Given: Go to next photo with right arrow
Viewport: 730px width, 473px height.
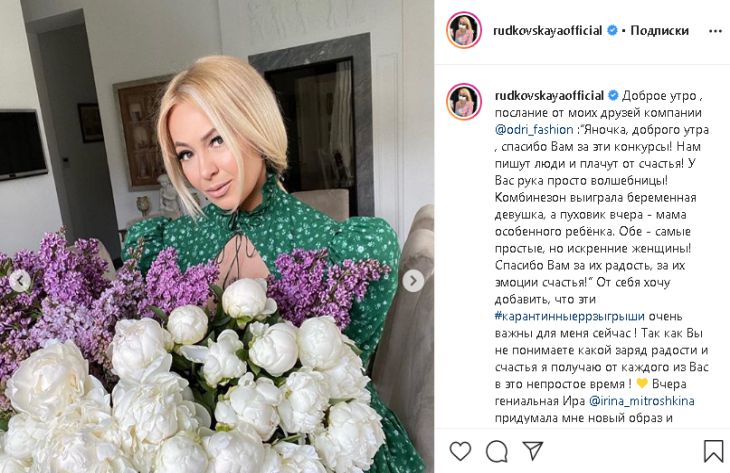Looking at the screenshot, I should tap(412, 281).
